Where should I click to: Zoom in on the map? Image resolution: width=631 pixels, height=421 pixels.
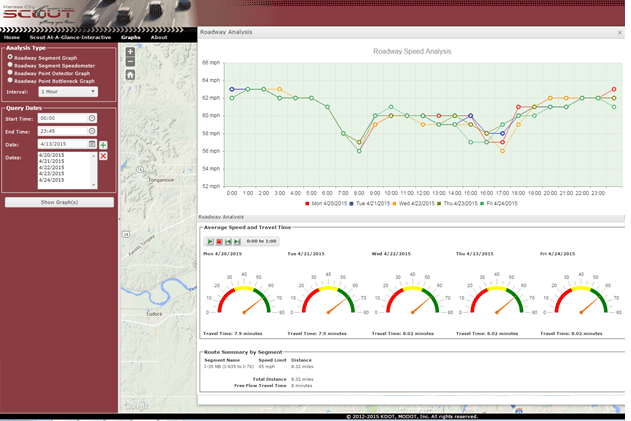coord(130,52)
